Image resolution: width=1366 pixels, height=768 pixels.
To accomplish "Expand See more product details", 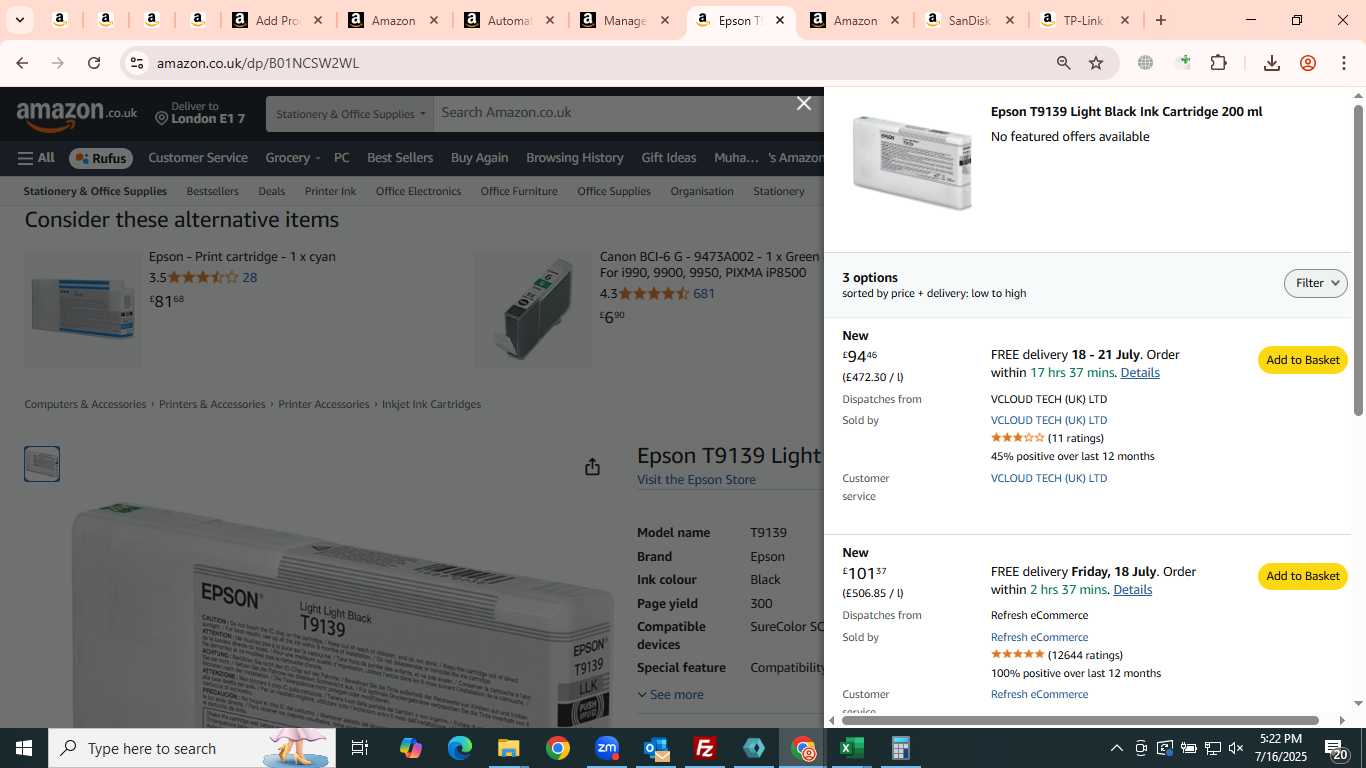I will (670, 694).
